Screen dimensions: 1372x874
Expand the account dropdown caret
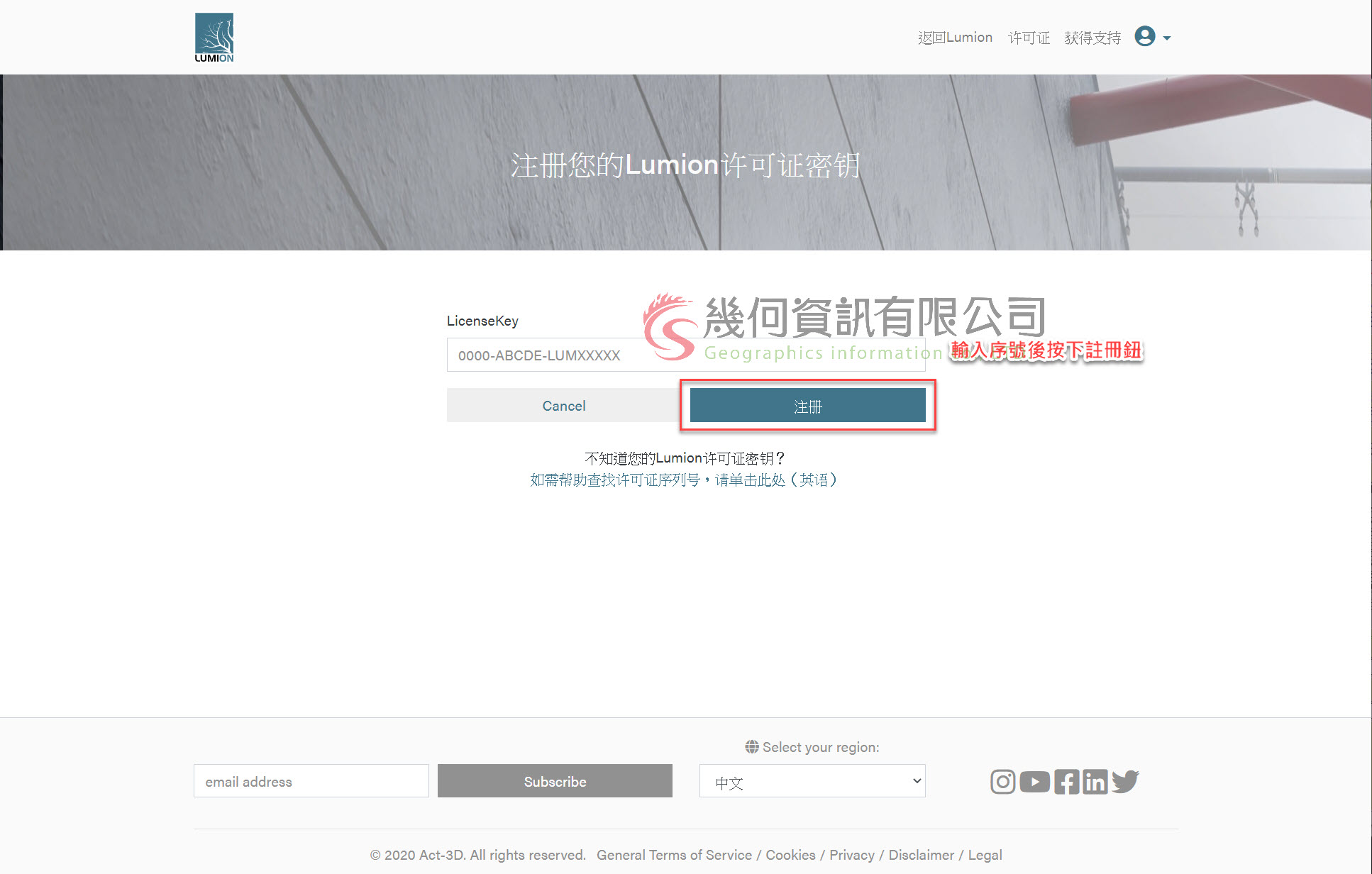pyautogui.click(x=1167, y=38)
